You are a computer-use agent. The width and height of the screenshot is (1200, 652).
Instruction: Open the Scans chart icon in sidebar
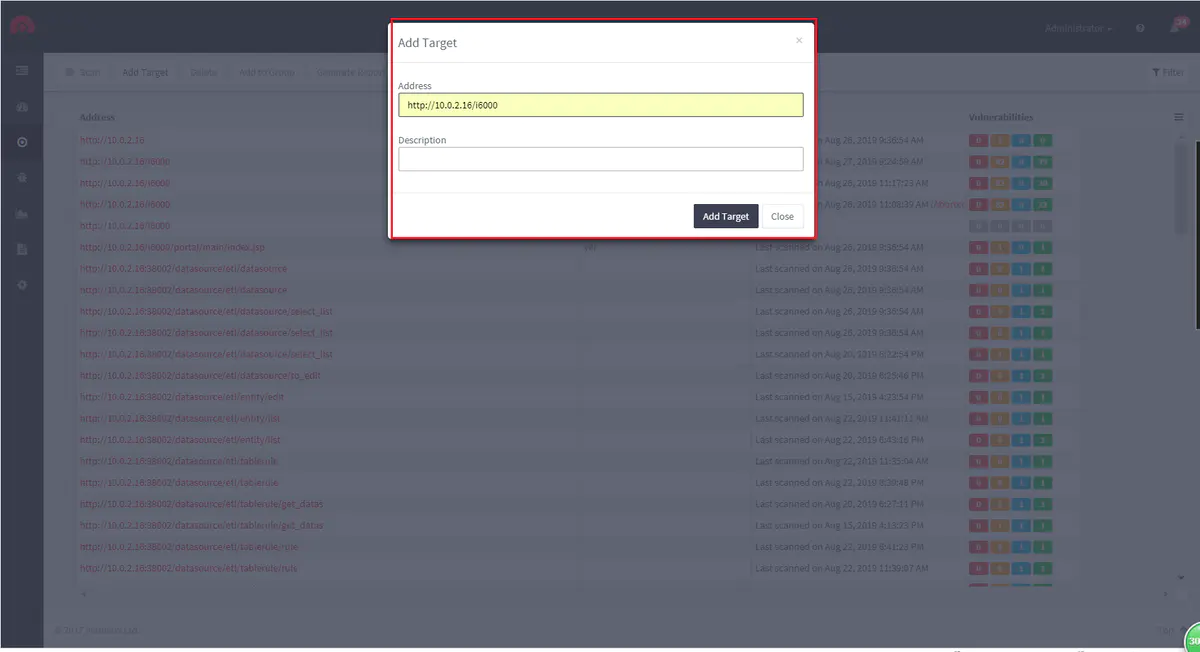[x=22, y=214]
